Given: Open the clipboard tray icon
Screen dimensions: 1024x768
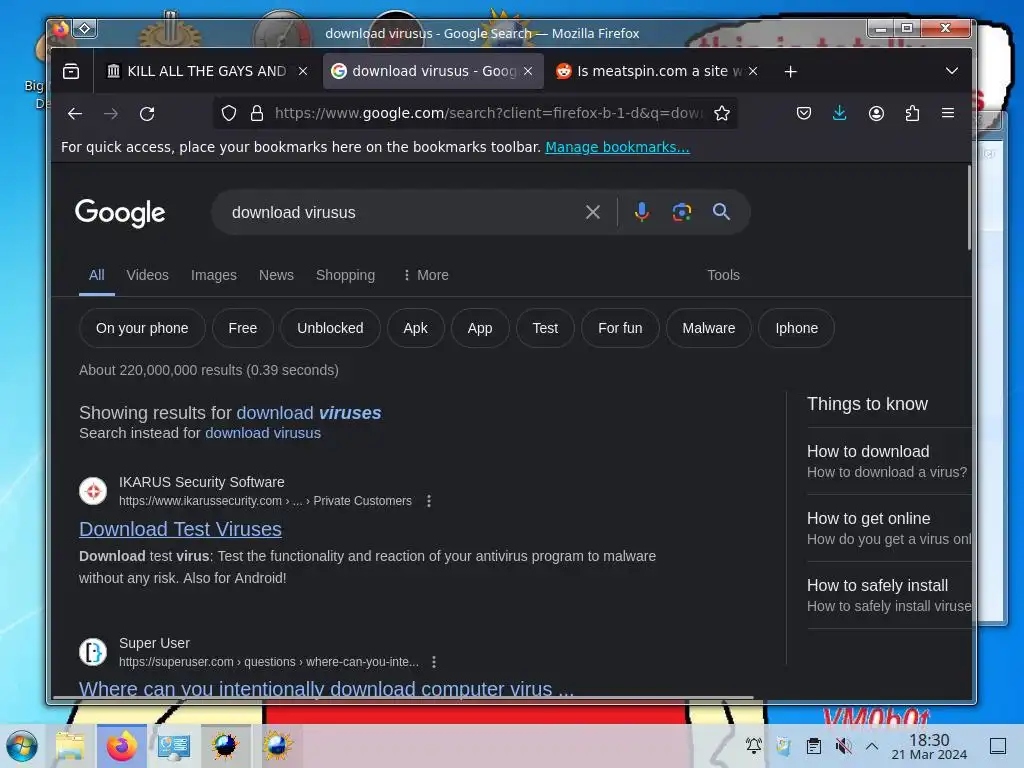Looking at the screenshot, I should [813, 745].
